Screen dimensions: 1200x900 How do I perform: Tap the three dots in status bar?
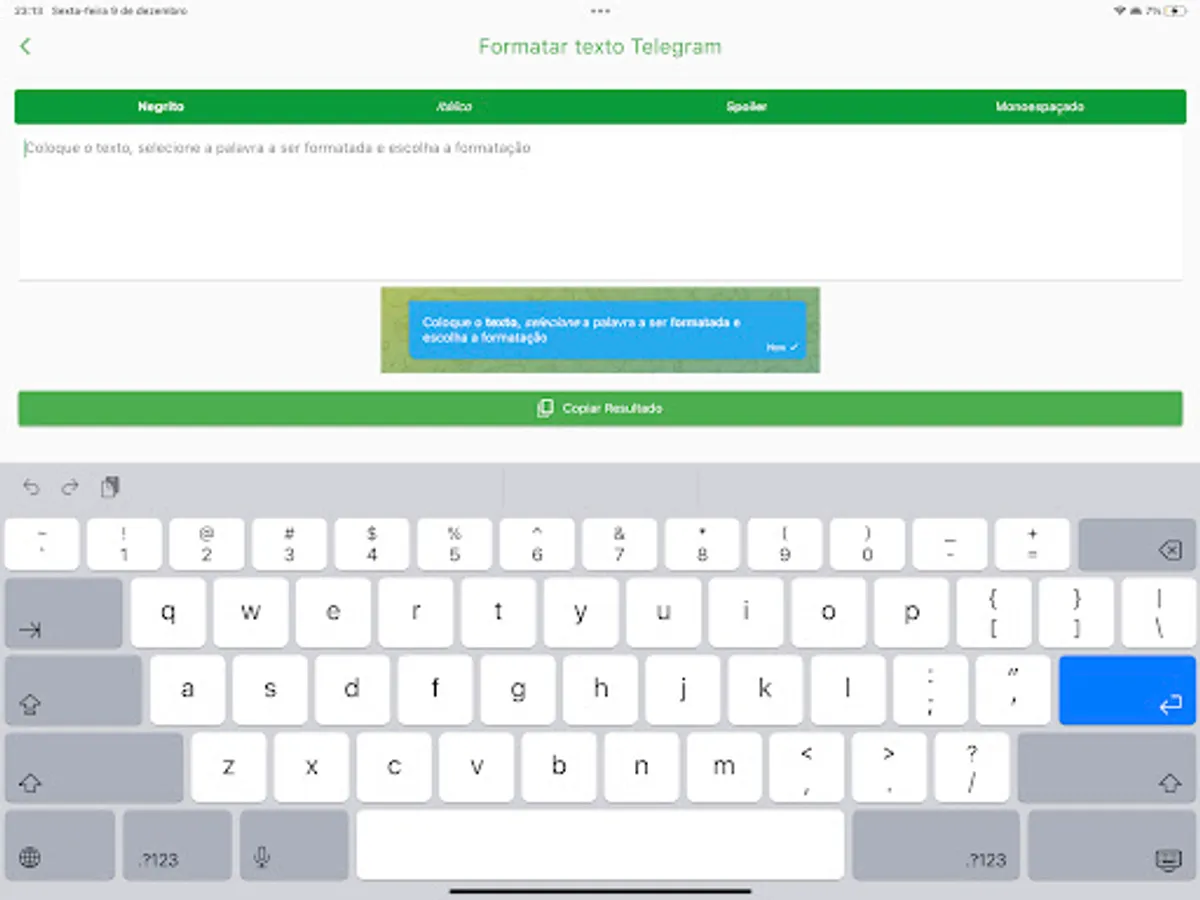600,11
